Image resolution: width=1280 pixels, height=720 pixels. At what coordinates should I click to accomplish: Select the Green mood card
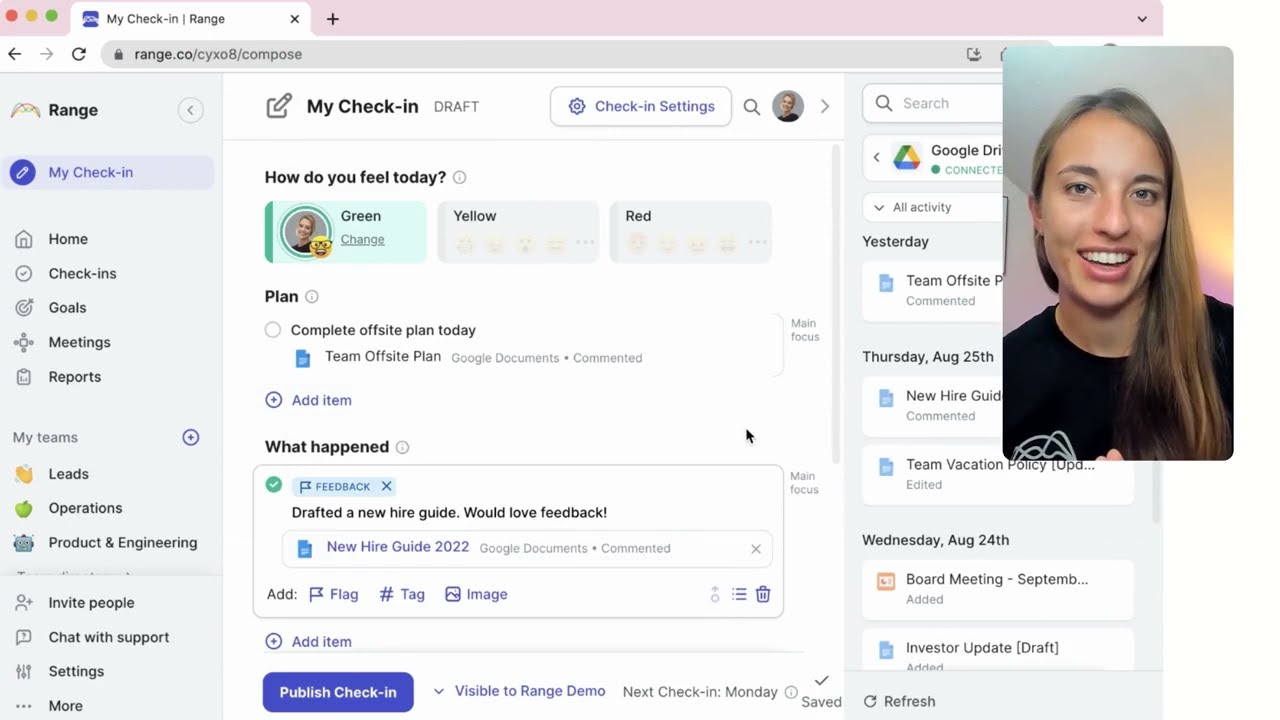346,232
